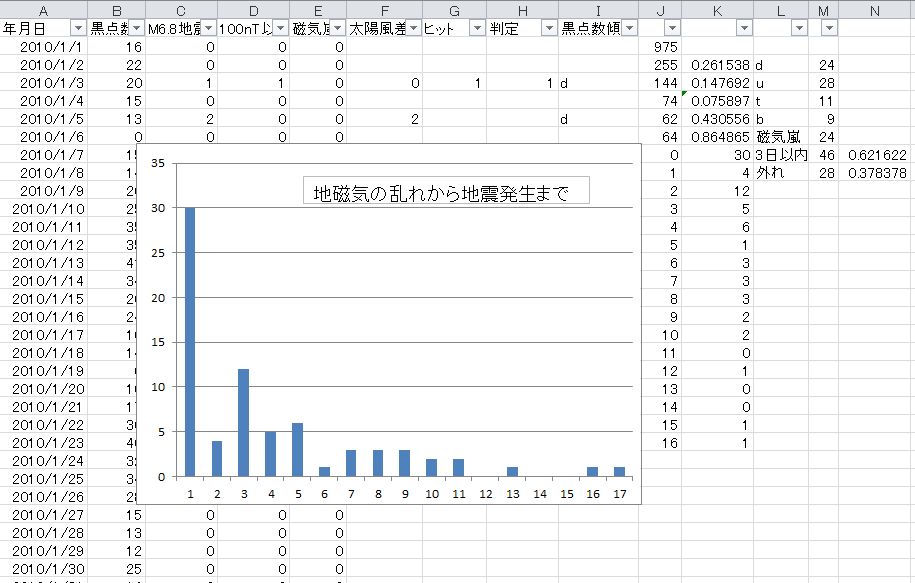
Task: Select cell containing 0.621622
Action: pyautogui.click(x=875, y=155)
